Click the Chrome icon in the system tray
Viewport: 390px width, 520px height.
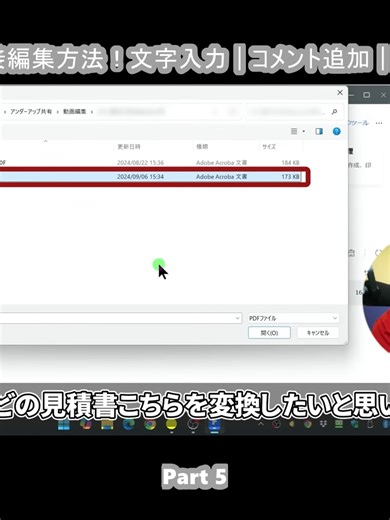pos(308,424)
